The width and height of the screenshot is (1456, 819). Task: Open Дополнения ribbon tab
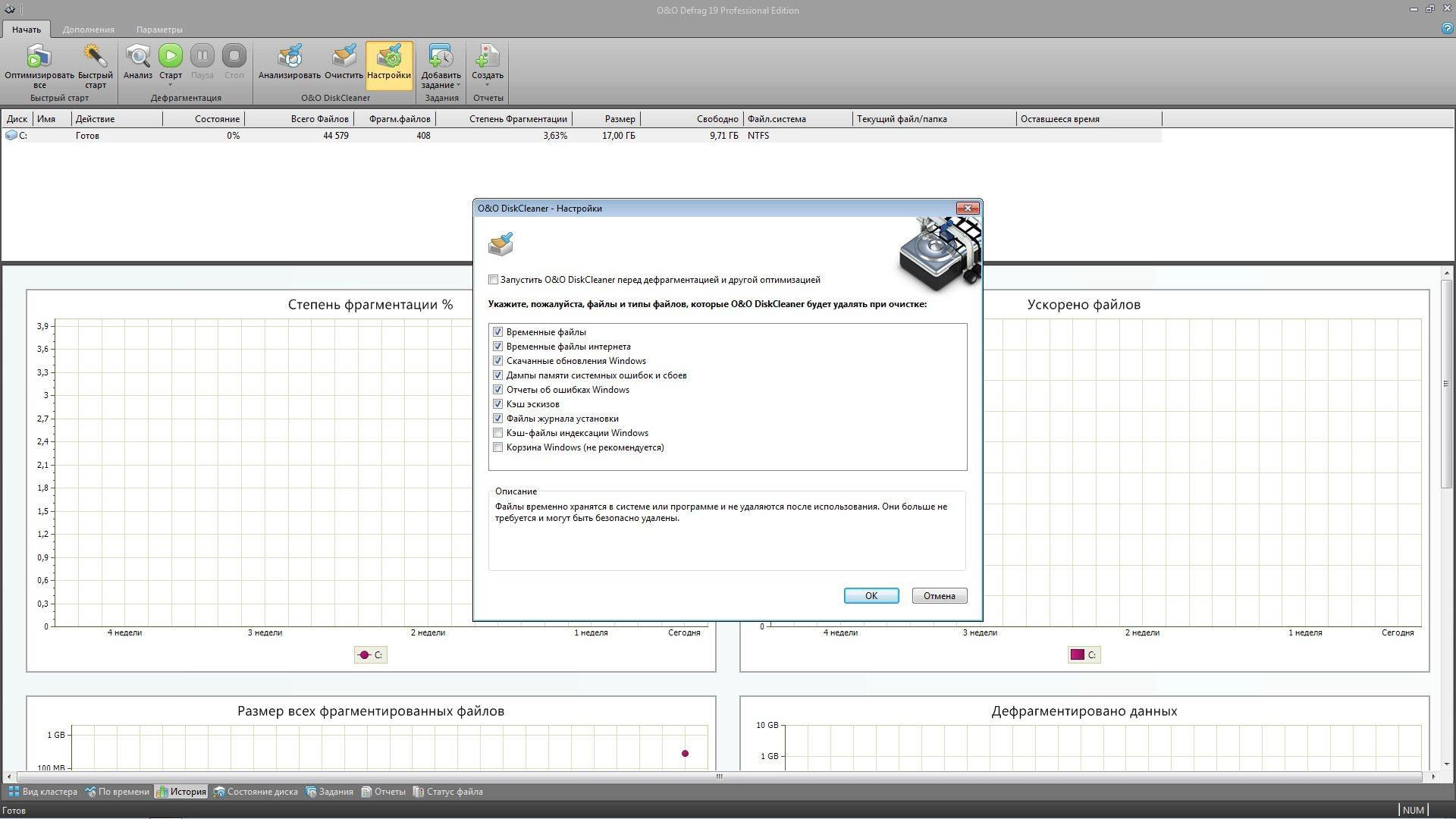coord(89,30)
